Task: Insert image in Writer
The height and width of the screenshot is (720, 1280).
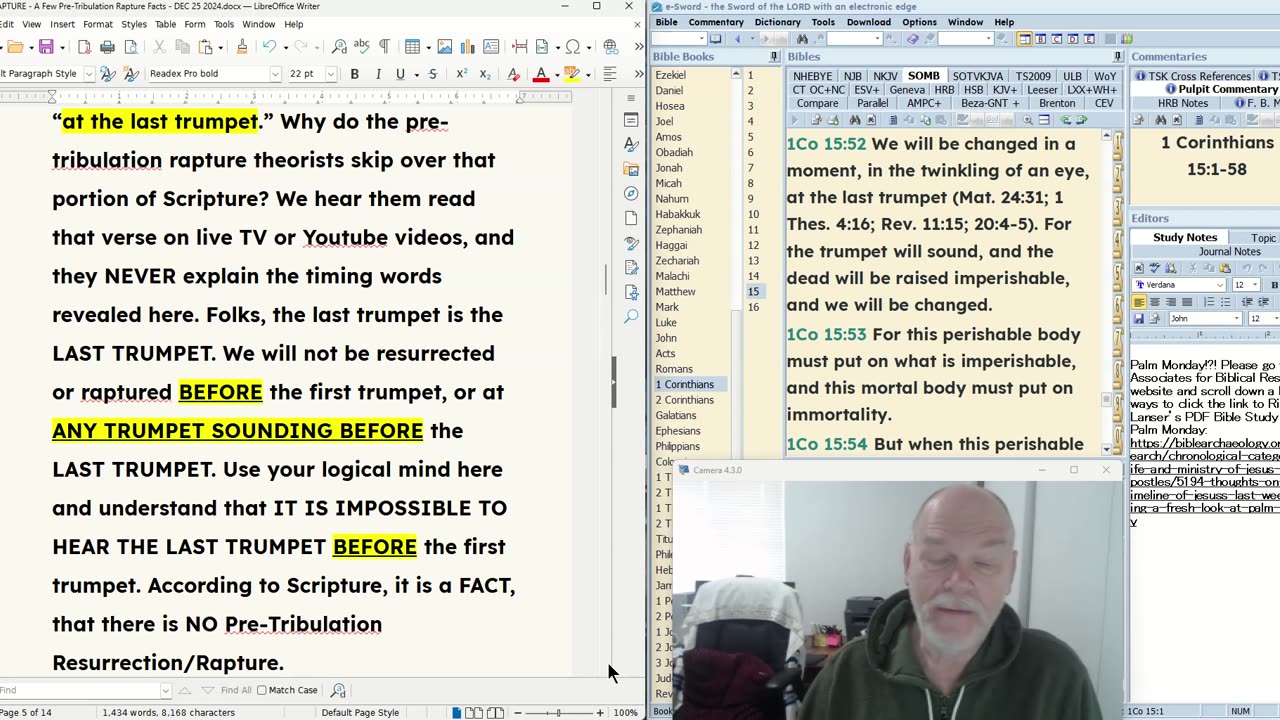Action: (444, 47)
